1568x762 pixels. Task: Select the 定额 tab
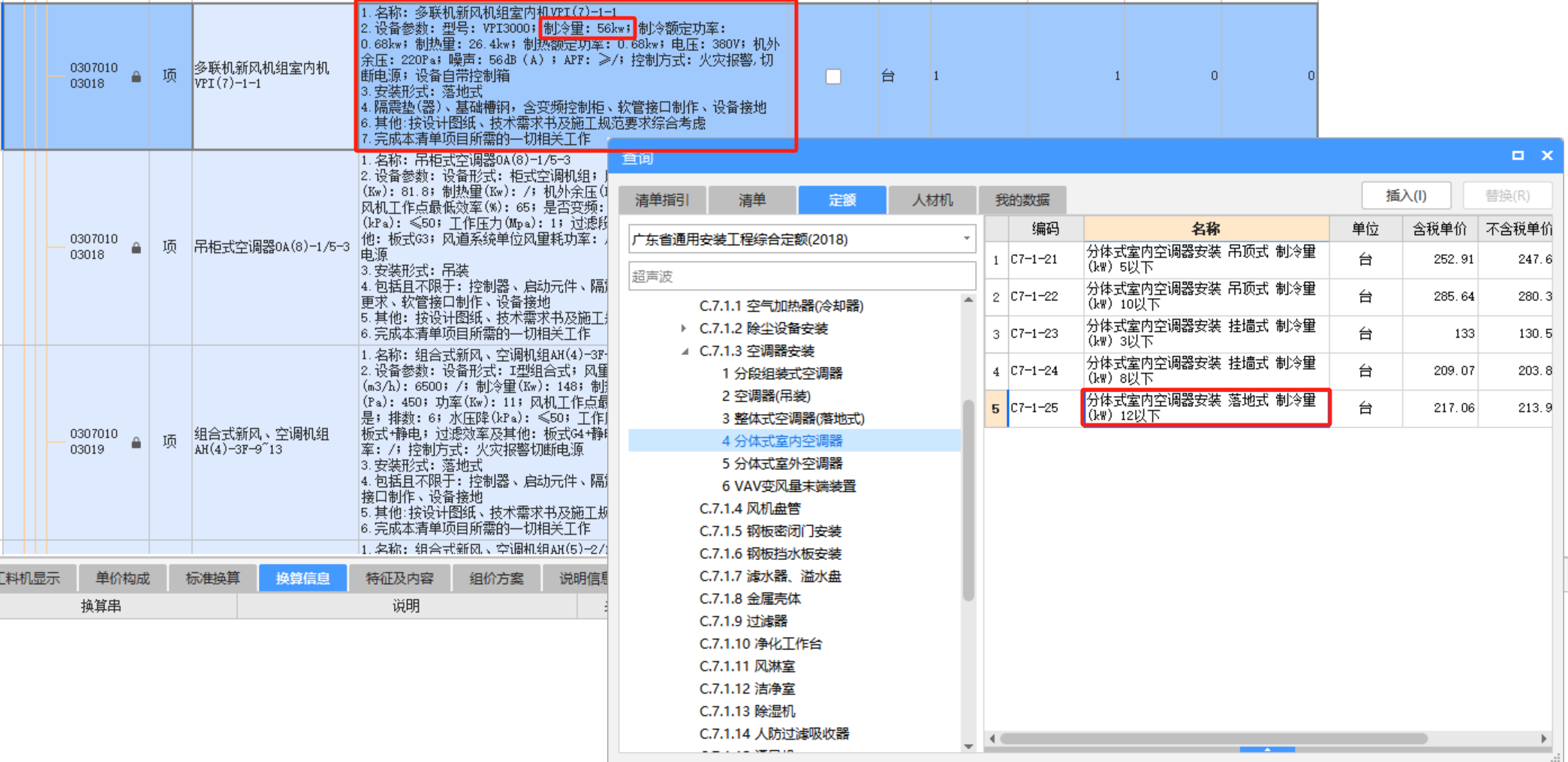842,200
